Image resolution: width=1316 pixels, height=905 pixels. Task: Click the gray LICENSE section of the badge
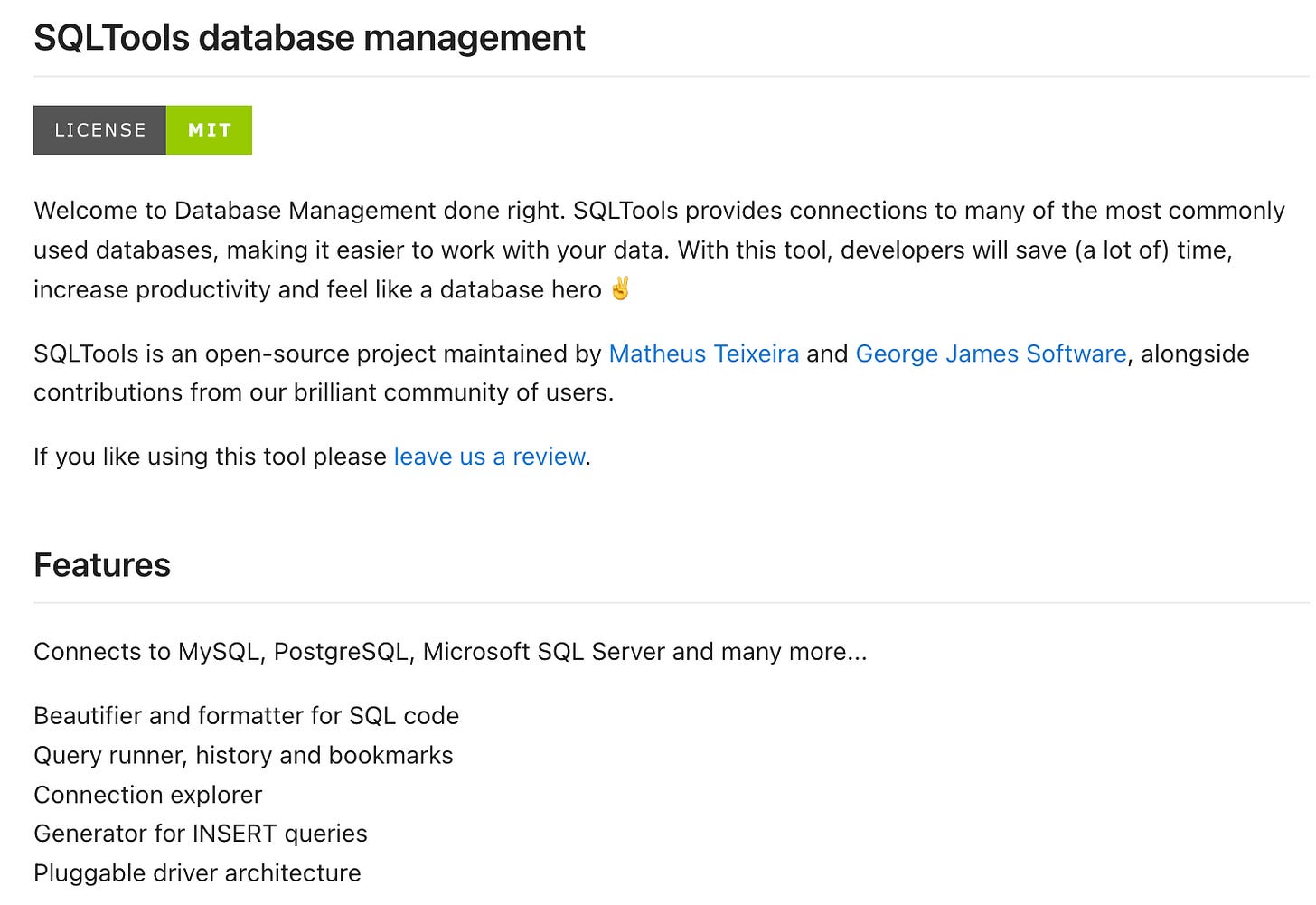99,129
